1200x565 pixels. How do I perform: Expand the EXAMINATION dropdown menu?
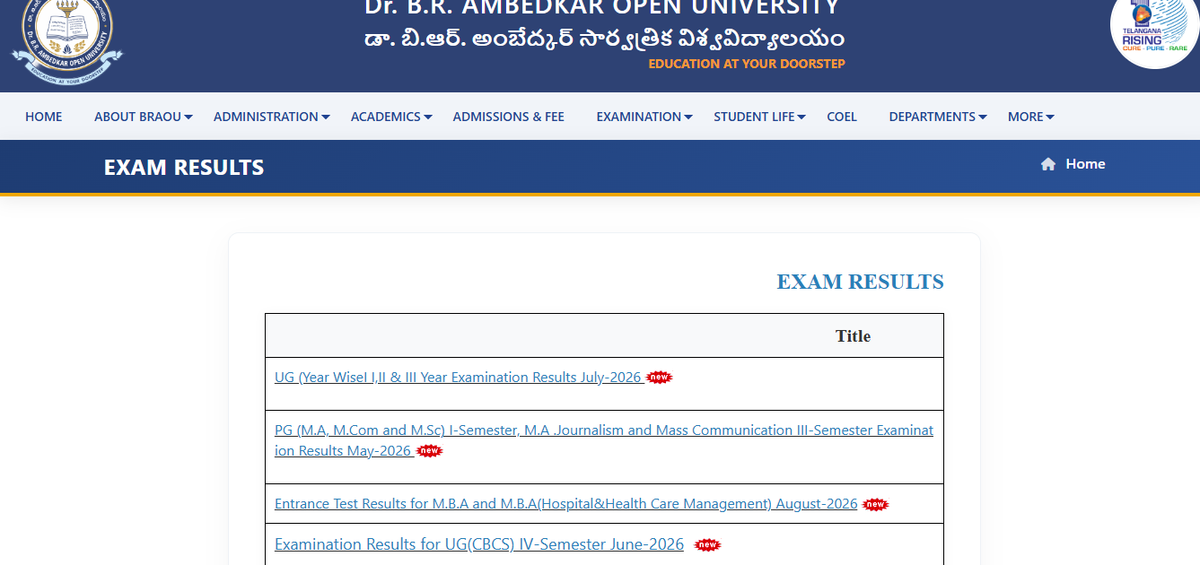click(645, 117)
